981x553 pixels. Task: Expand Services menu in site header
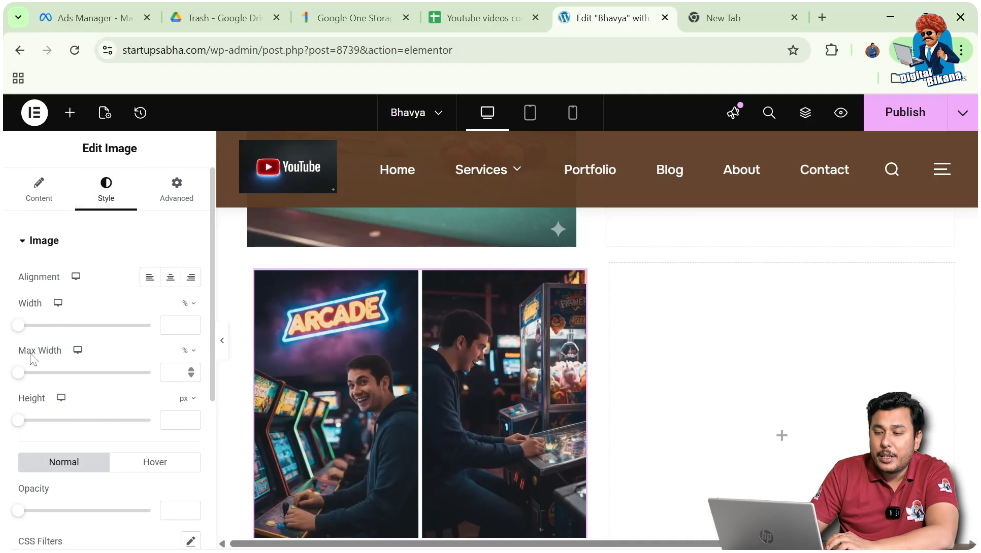[x=488, y=170]
